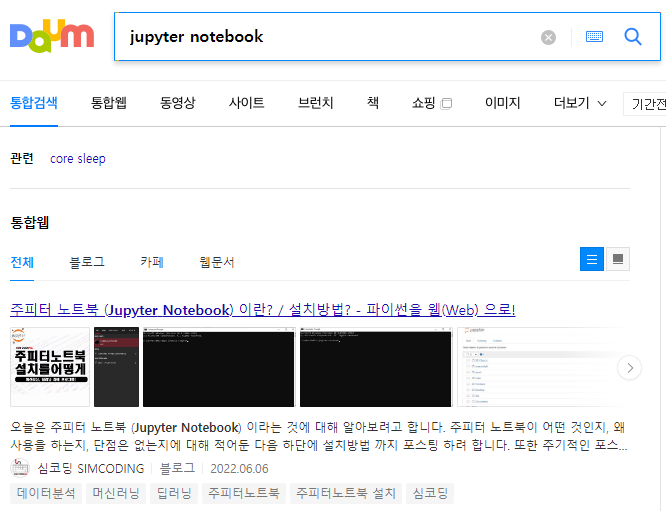The width and height of the screenshot is (666, 511).
Task: Click the 통합웹 section heading
Action: 30,223
